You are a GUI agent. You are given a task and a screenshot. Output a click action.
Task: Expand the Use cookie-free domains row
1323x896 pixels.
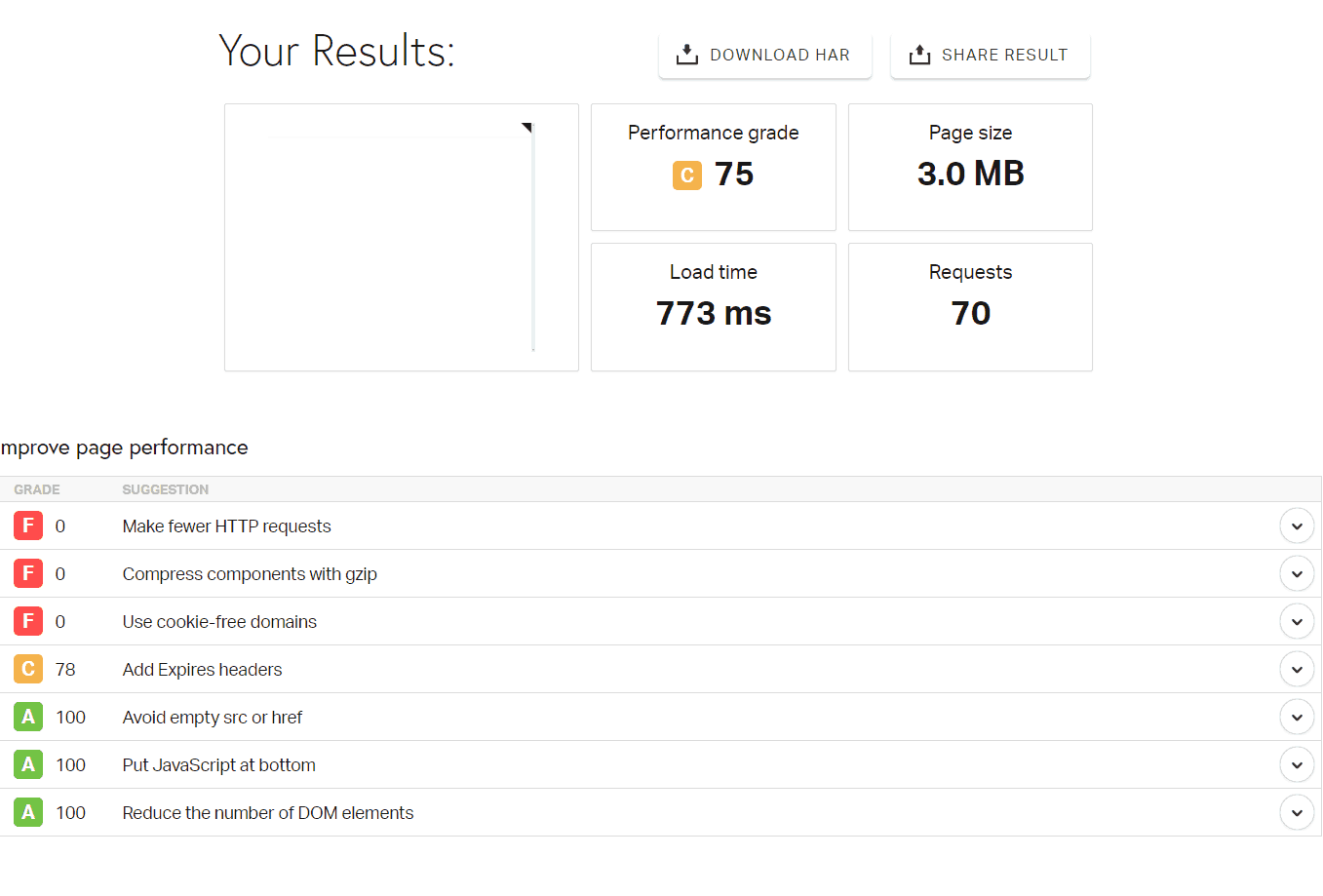[x=1297, y=621]
